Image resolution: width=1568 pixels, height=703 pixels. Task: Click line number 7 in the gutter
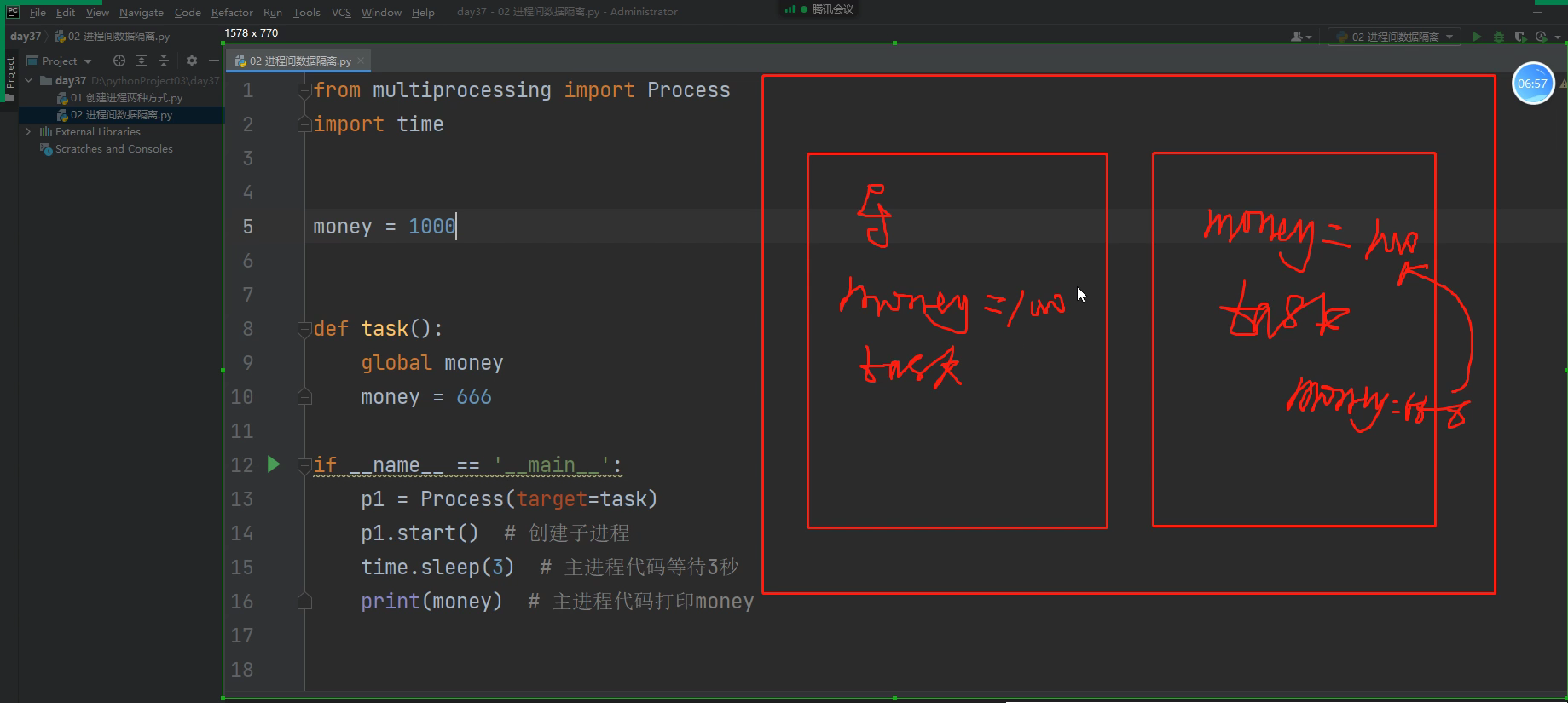[247, 295]
